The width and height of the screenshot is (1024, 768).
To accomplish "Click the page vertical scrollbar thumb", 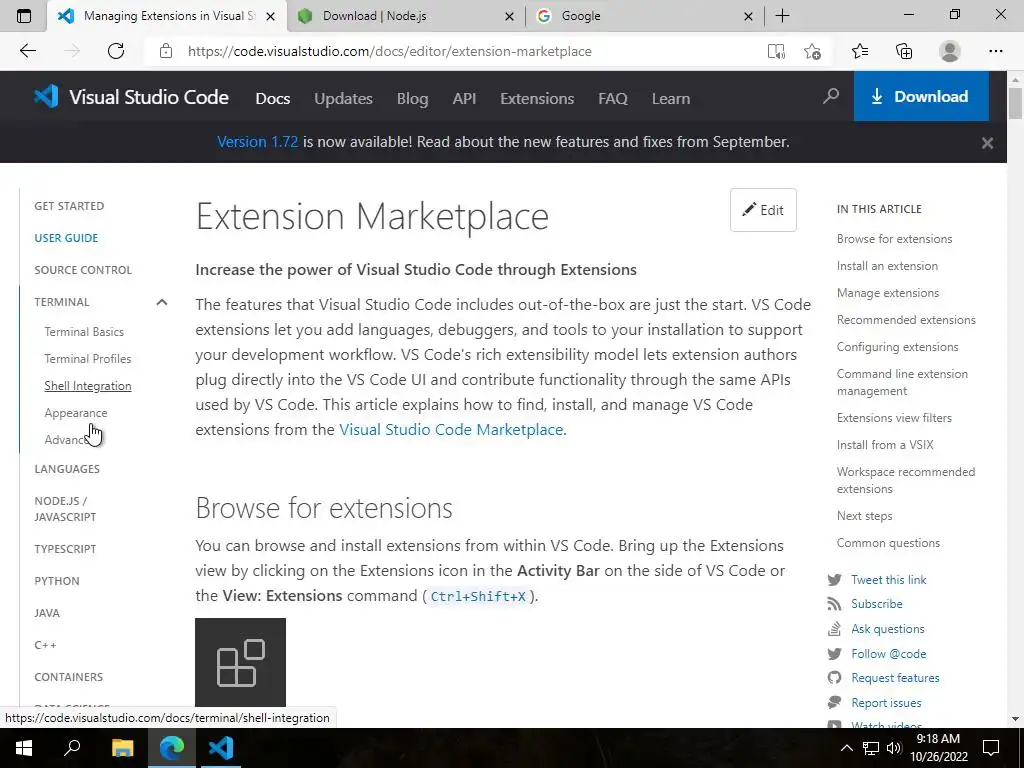I will 1015,103.
